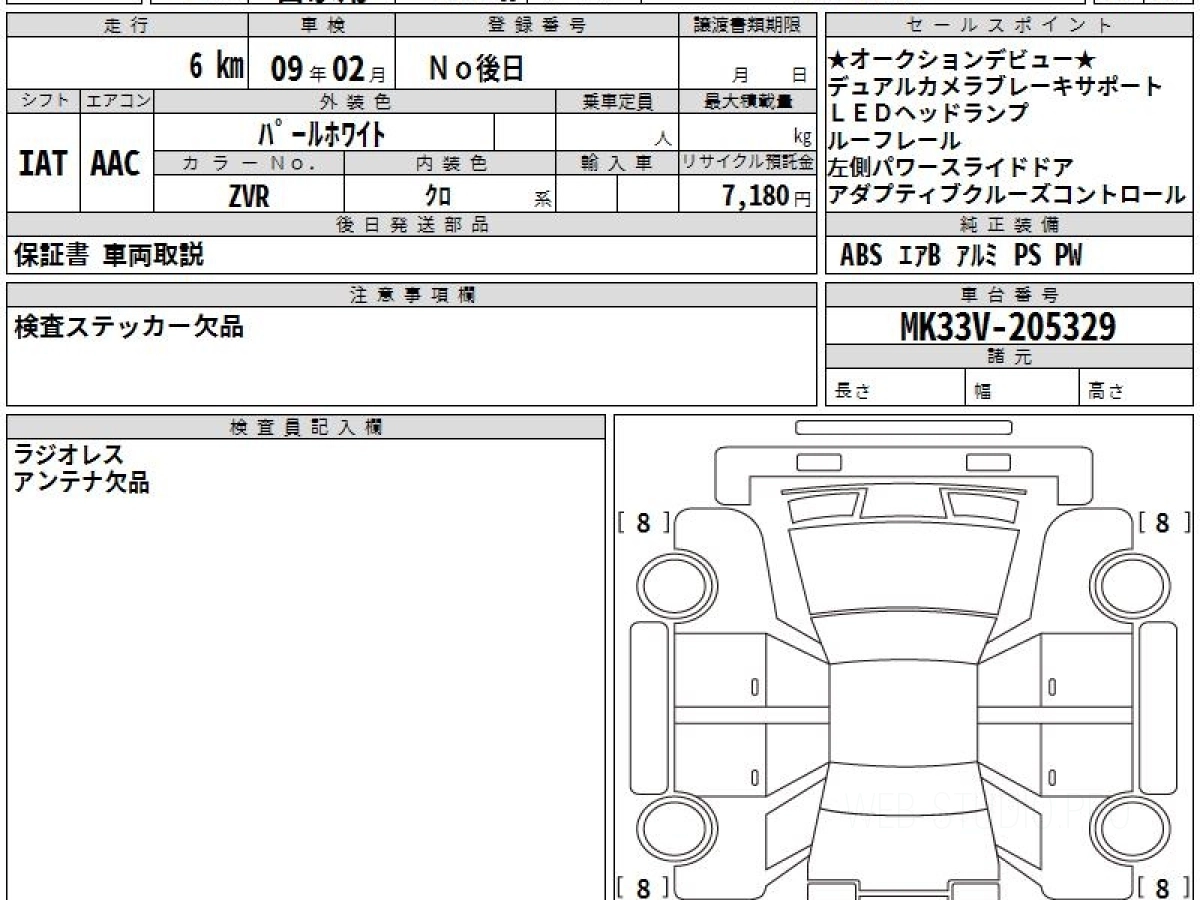Click the ルーフレール sales point
The image size is (1200, 900).
tap(894, 141)
